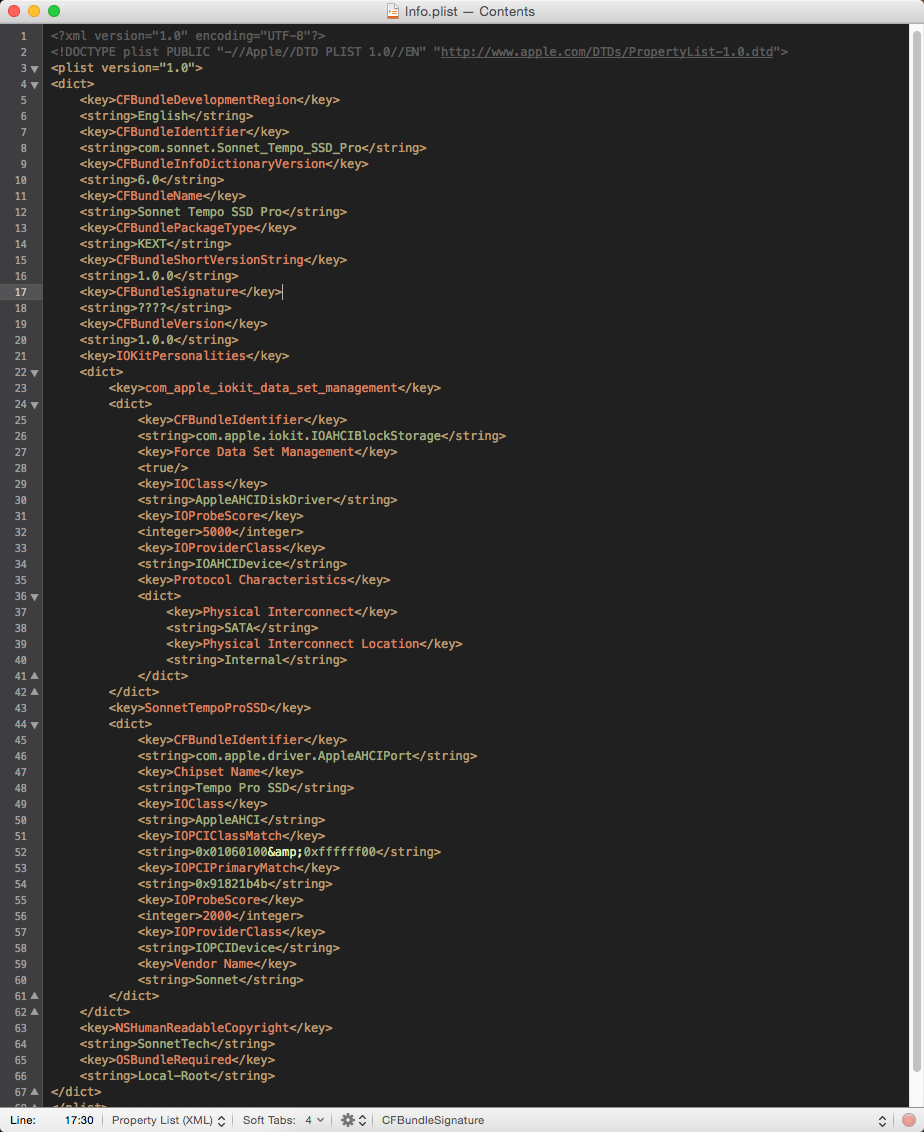Screen dimensions: 924x1132
Task: Click the ???? string value
Action: tap(152, 308)
